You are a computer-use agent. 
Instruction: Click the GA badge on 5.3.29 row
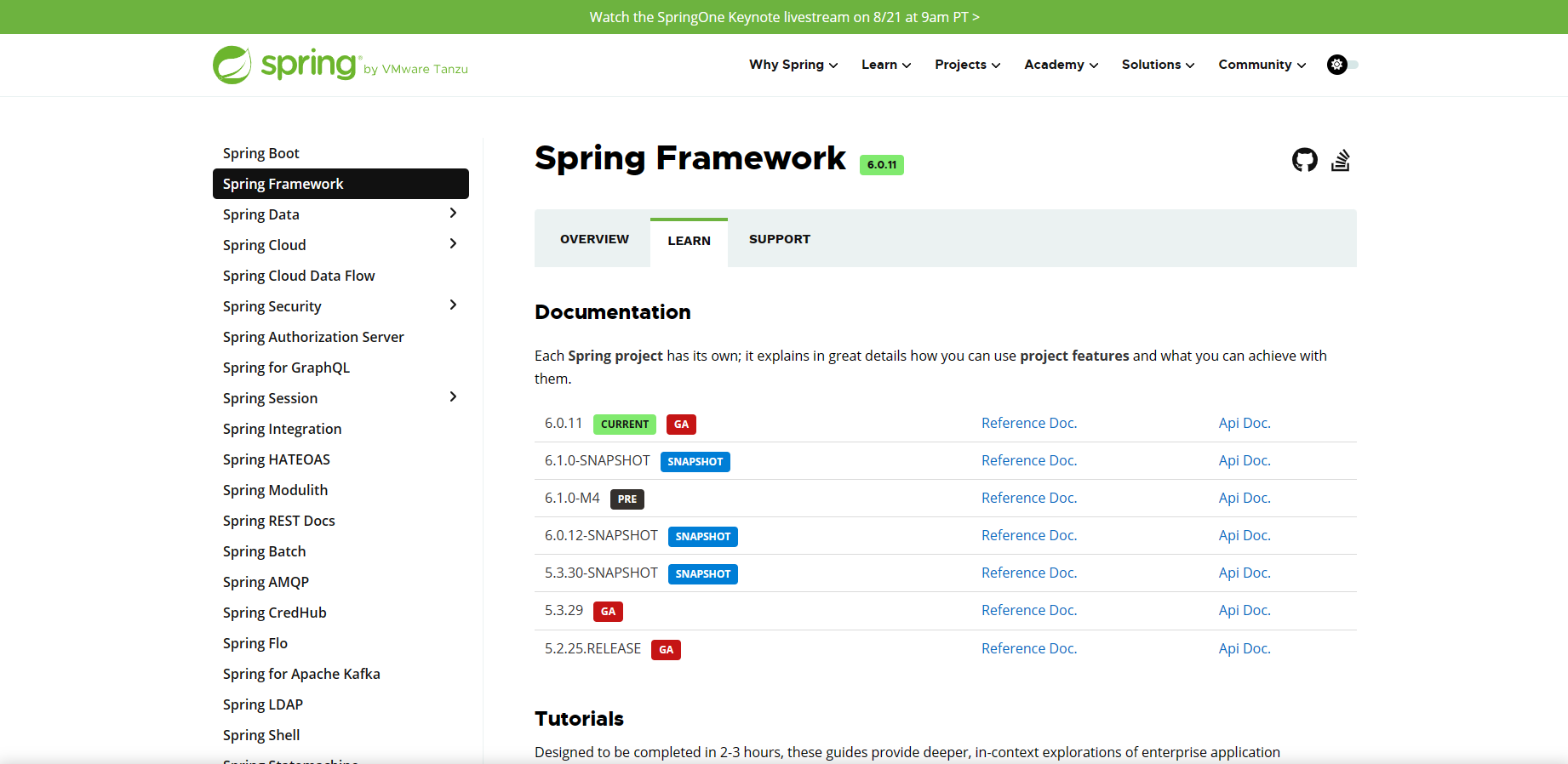coord(608,612)
